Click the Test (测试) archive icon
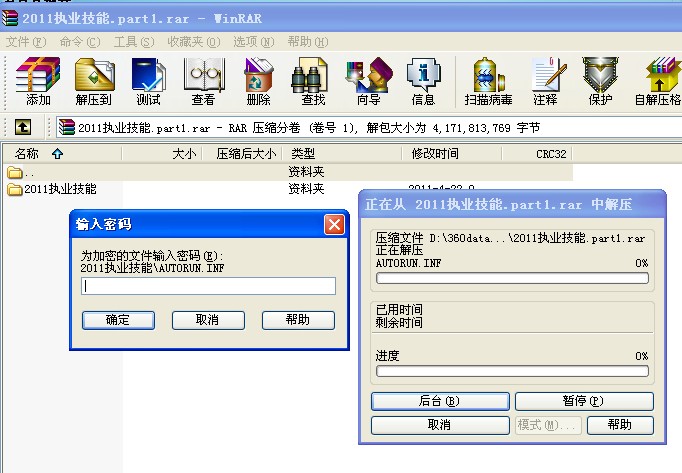This screenshot has width=682, height=473. (148, 81)
